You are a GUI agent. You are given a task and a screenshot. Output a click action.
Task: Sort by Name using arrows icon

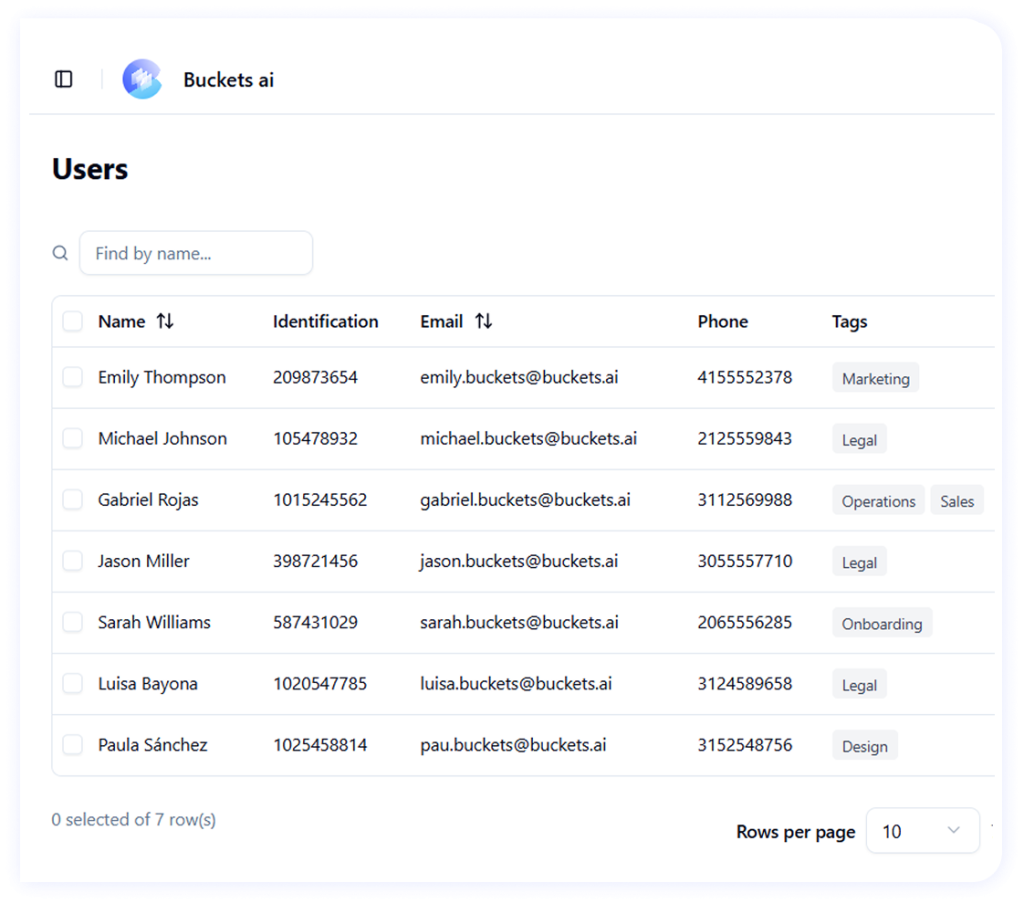tap(165, 321)
